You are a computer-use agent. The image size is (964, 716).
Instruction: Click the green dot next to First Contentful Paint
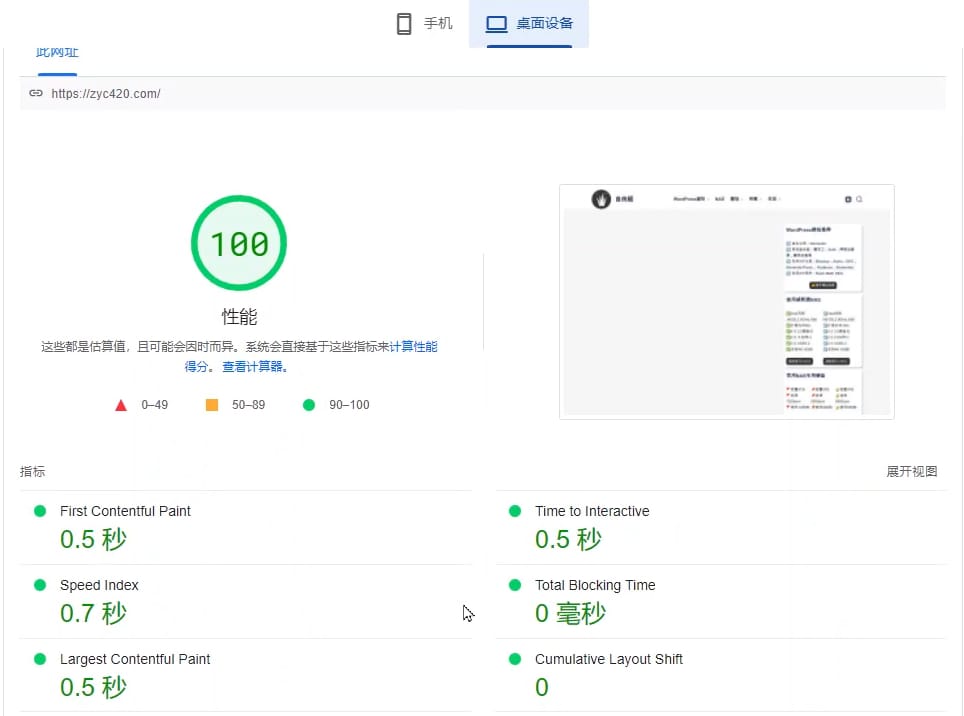(x=39, y=510)
